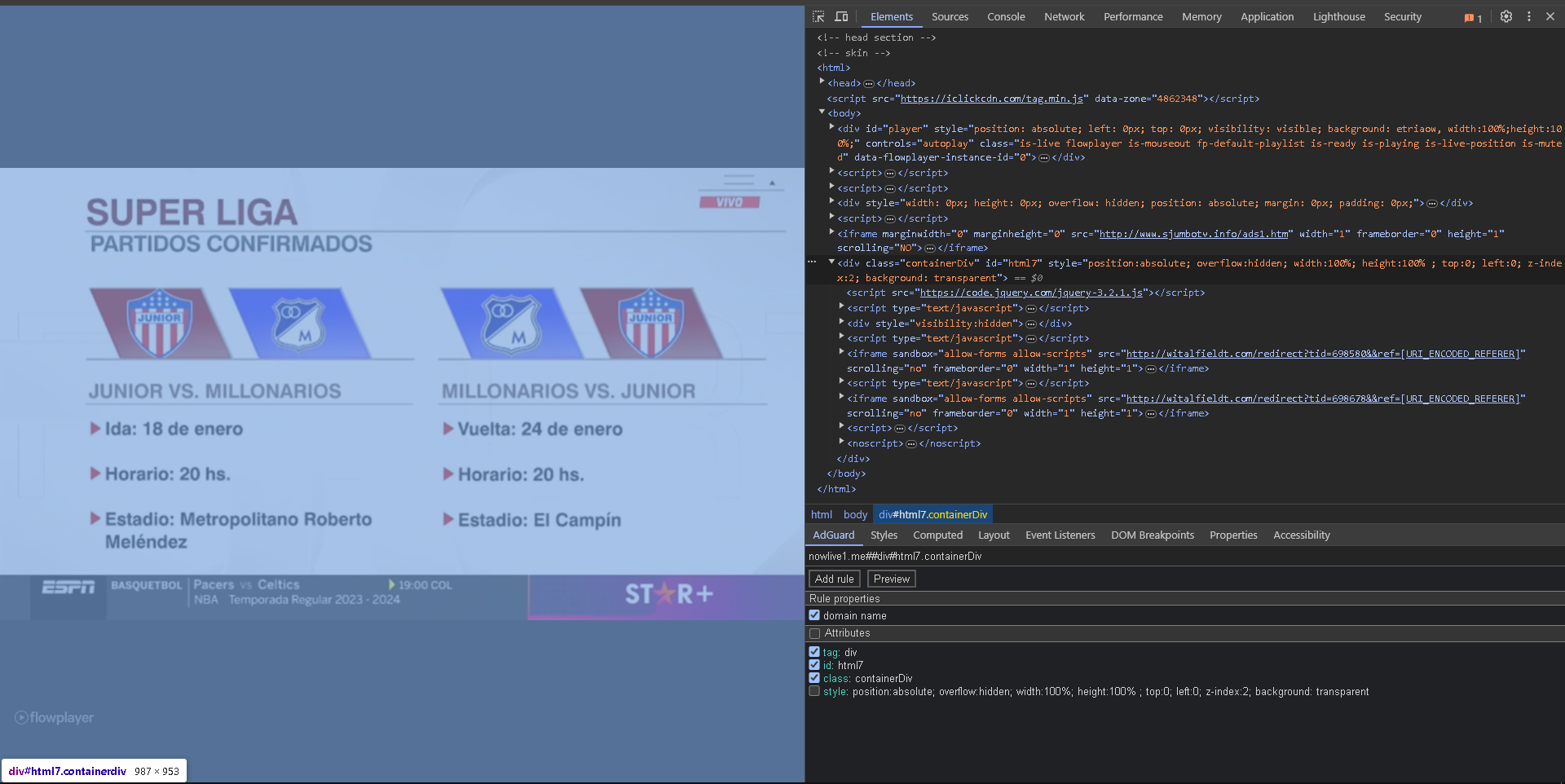This screenshot has height=784, width=1565.
Task: Check the style rule property
Action: [814, 691]
